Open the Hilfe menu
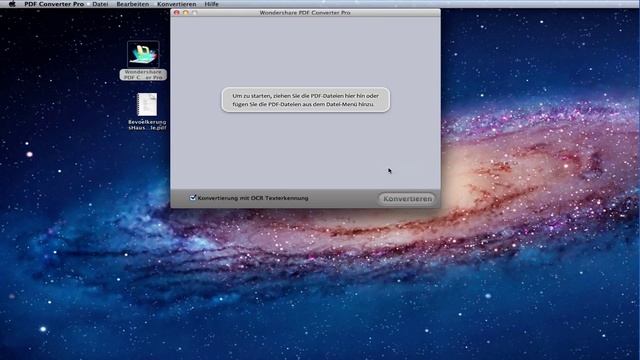 (211, 4)
